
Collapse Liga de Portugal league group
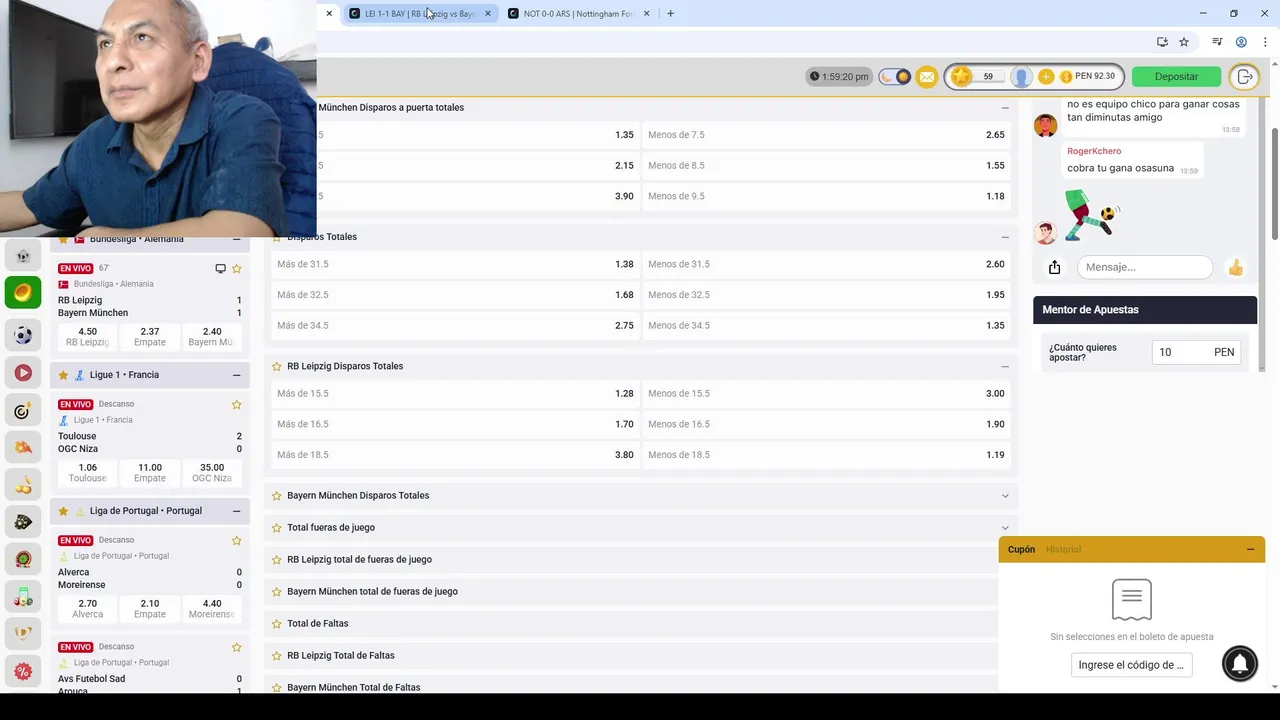236,511
